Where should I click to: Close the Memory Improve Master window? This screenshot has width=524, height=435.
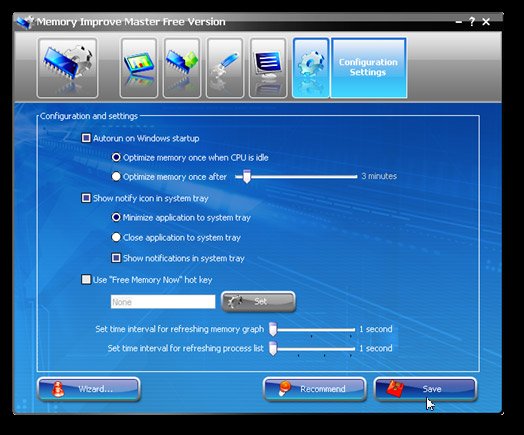click(486, 22)
